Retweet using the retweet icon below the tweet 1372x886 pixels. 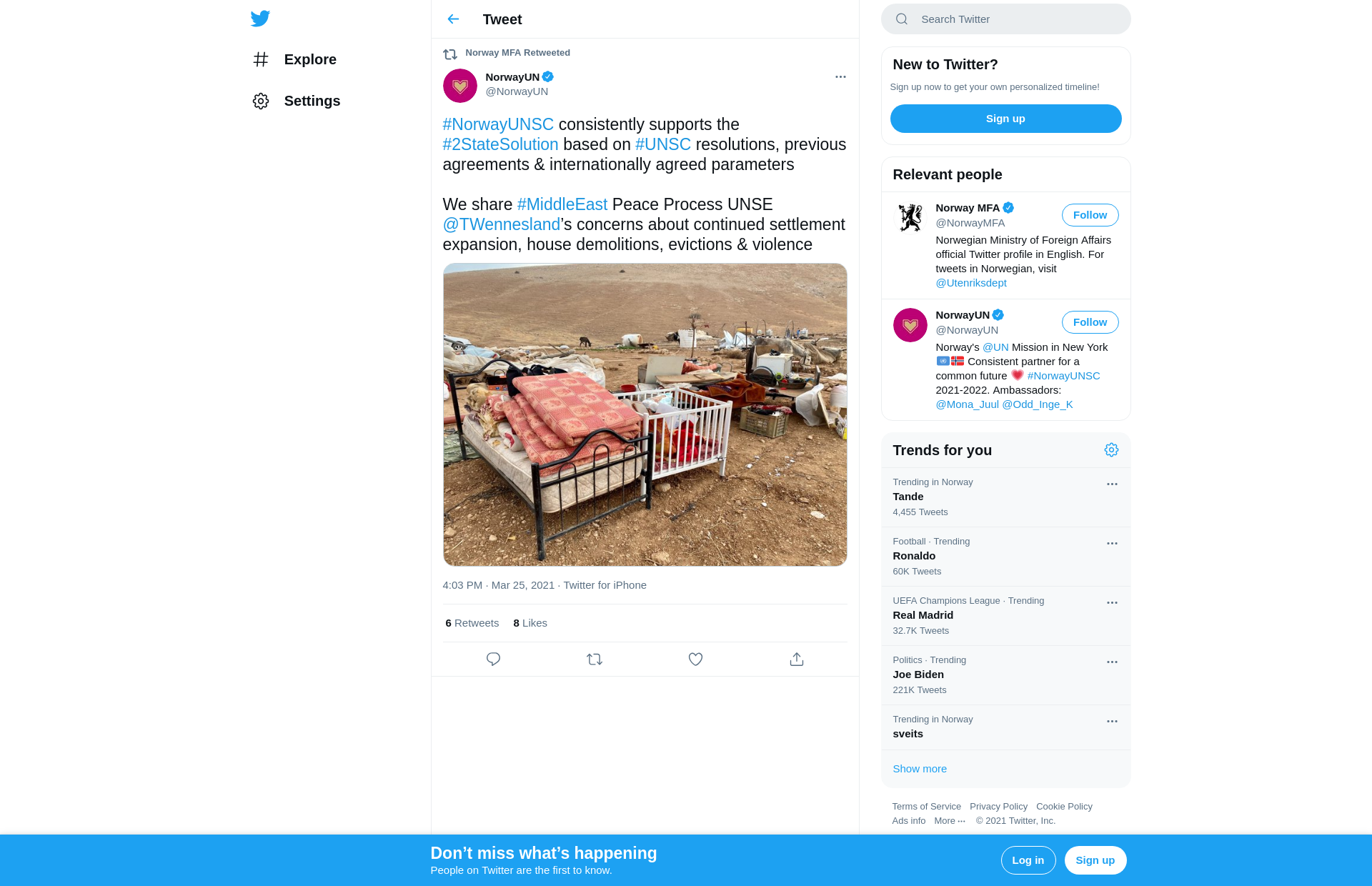click(x=595, y=659)
